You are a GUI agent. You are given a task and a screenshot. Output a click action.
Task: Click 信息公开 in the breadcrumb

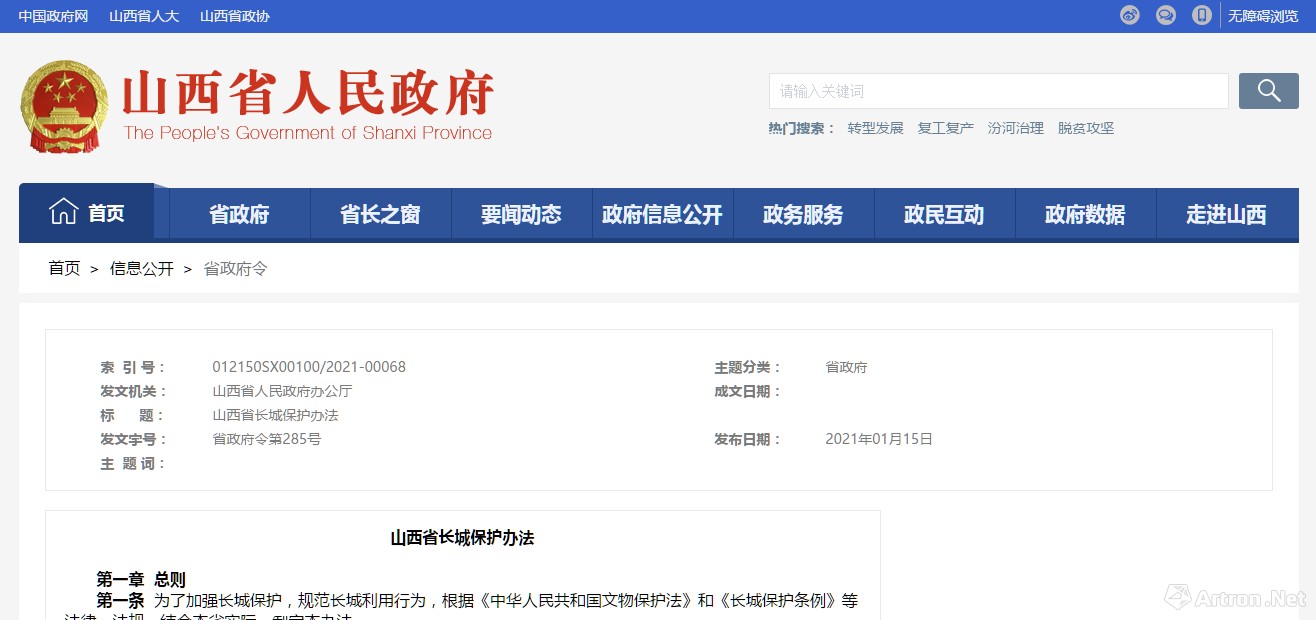(142, 268)
